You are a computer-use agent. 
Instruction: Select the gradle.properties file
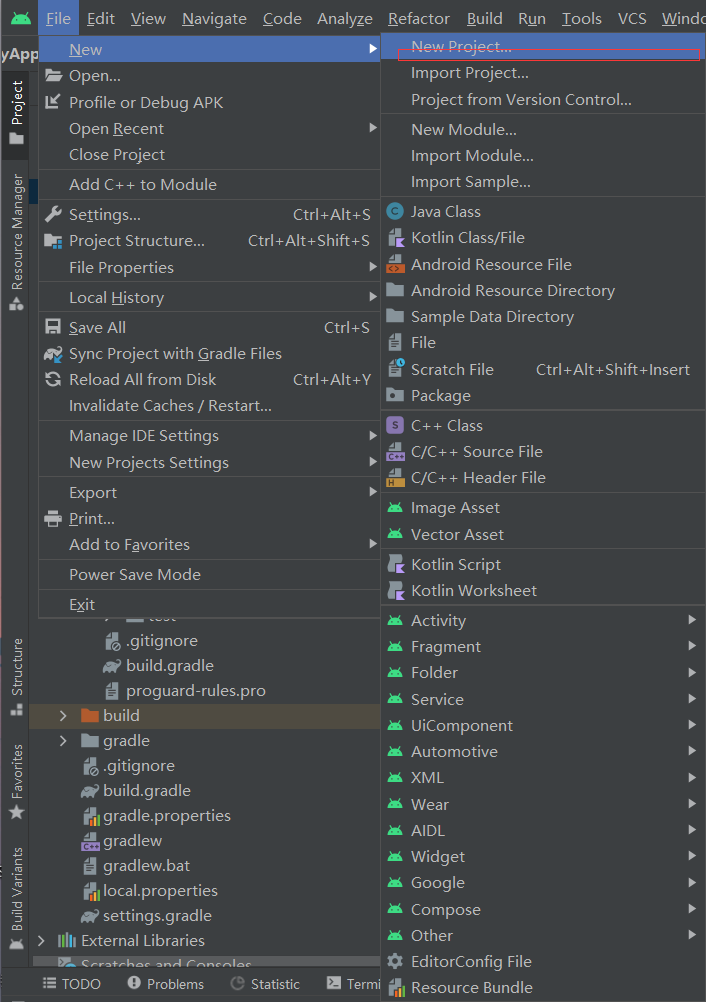(166, 816)
